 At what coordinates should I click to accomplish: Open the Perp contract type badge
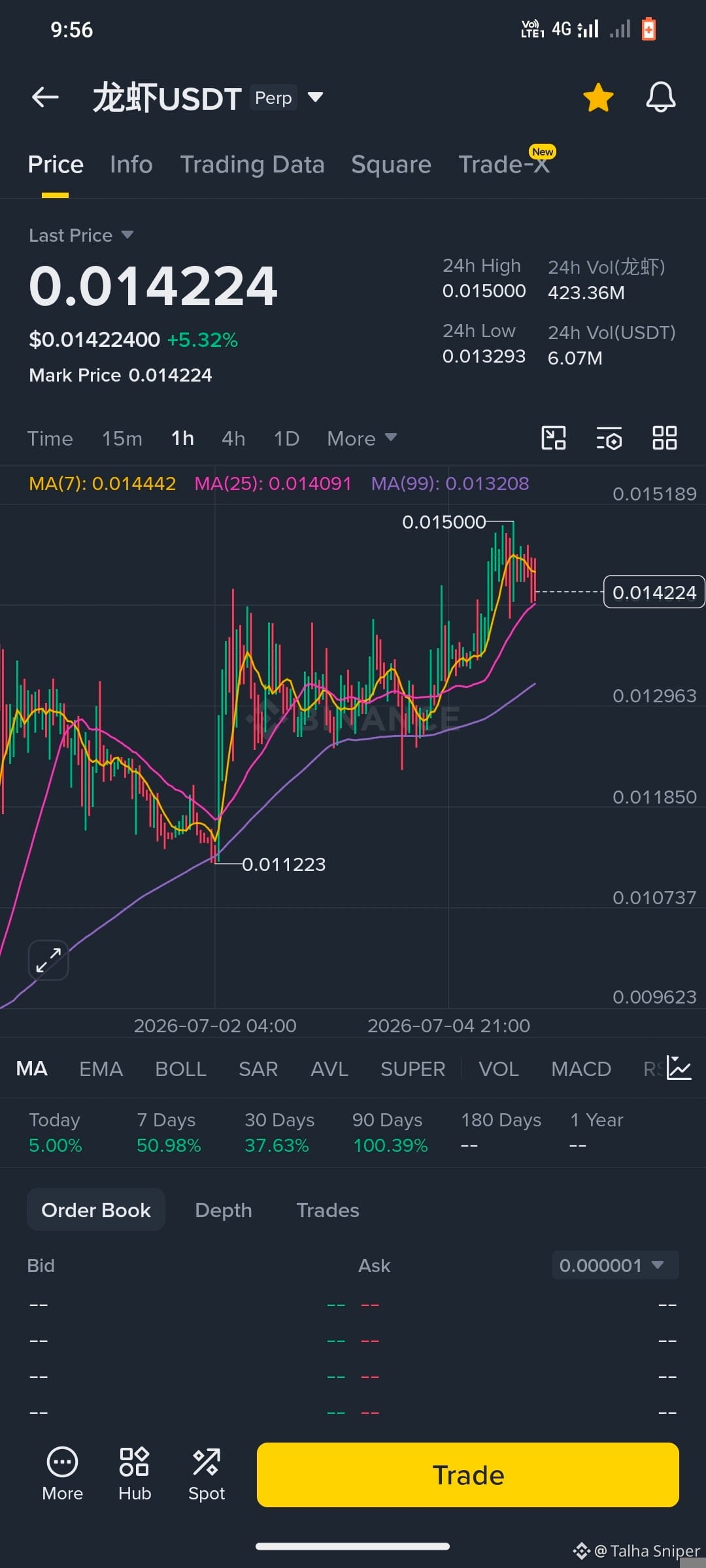pyautogui.click(x=273, y=97)
